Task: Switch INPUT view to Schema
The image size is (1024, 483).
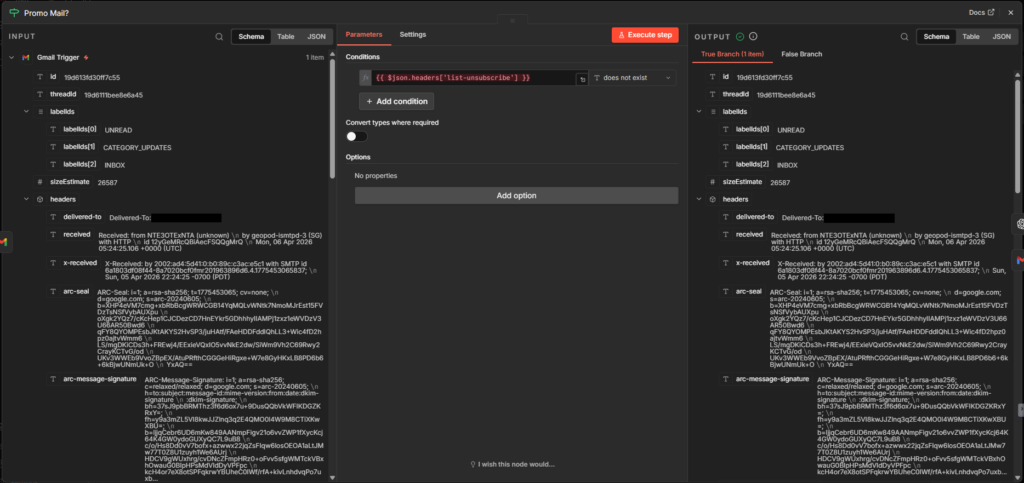Action: coord(251,37)
